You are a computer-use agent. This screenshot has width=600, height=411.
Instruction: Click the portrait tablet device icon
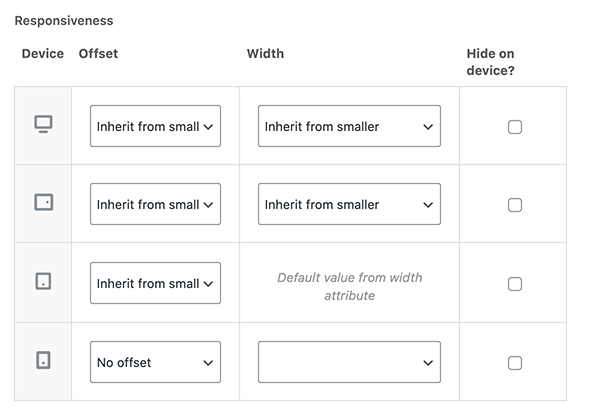[43, 281]
